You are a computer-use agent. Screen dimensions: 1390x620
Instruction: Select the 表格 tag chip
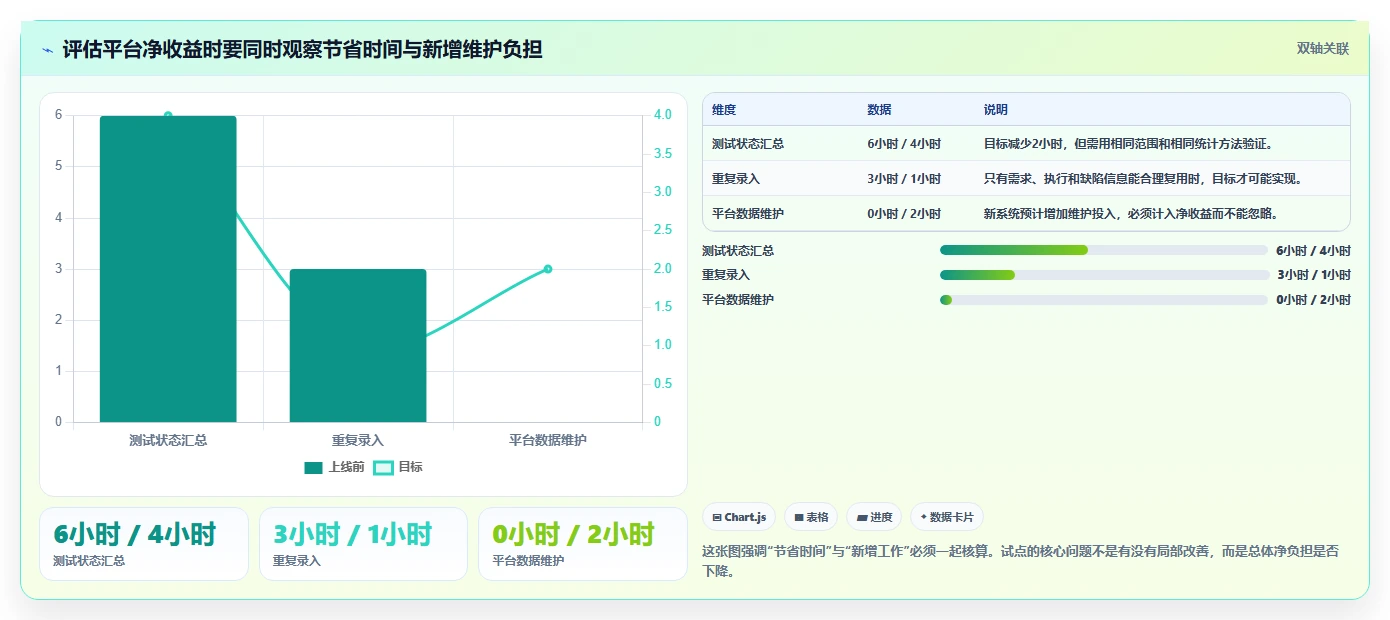pos(811,517)
